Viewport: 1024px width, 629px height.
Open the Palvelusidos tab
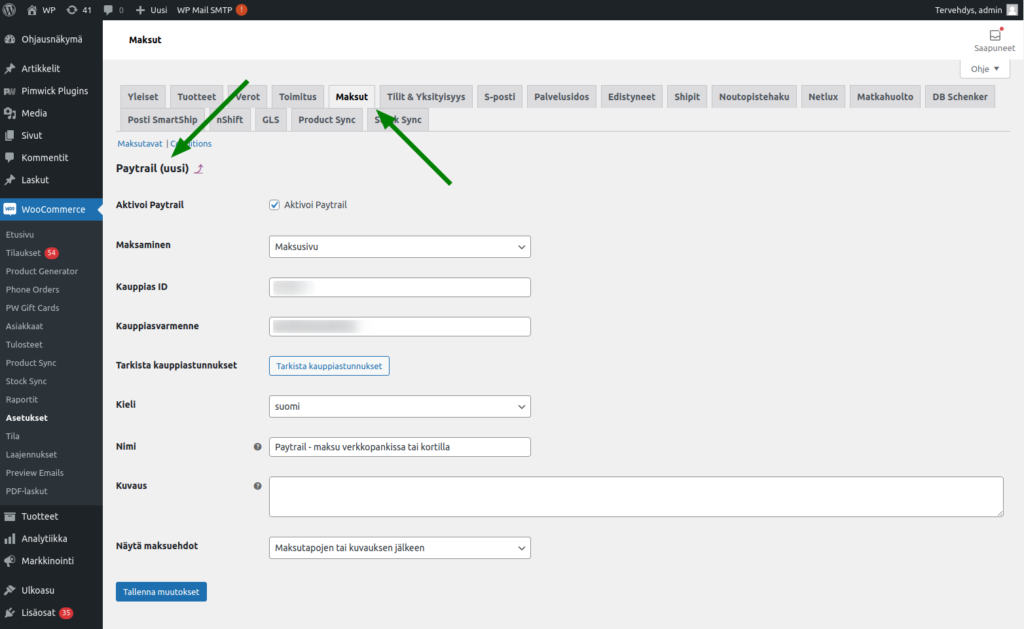[562, 97]
